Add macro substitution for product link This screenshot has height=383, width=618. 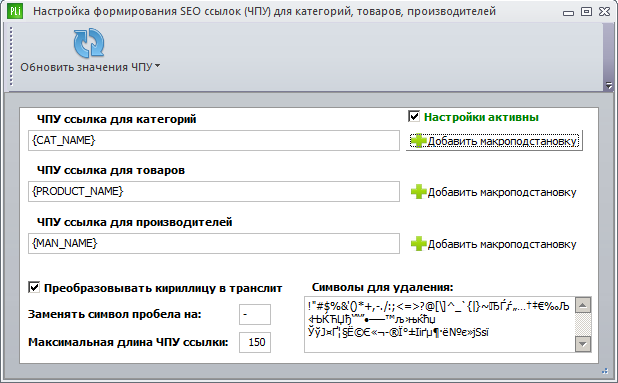(493, 192)
